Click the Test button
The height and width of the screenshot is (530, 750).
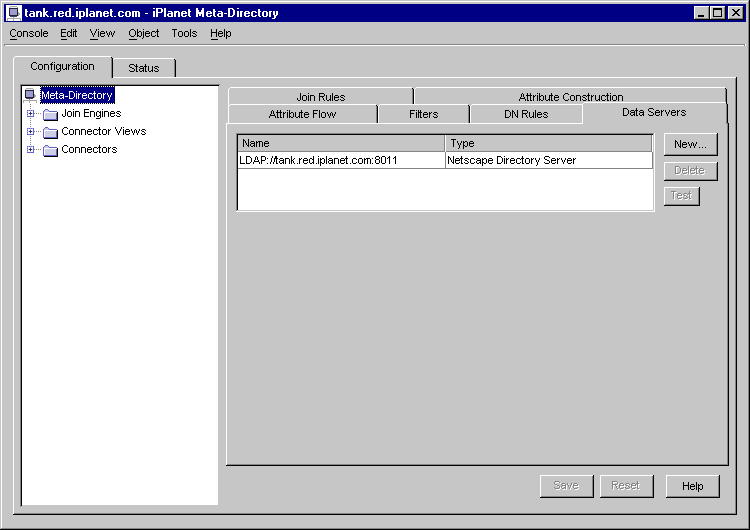point(682,196)
